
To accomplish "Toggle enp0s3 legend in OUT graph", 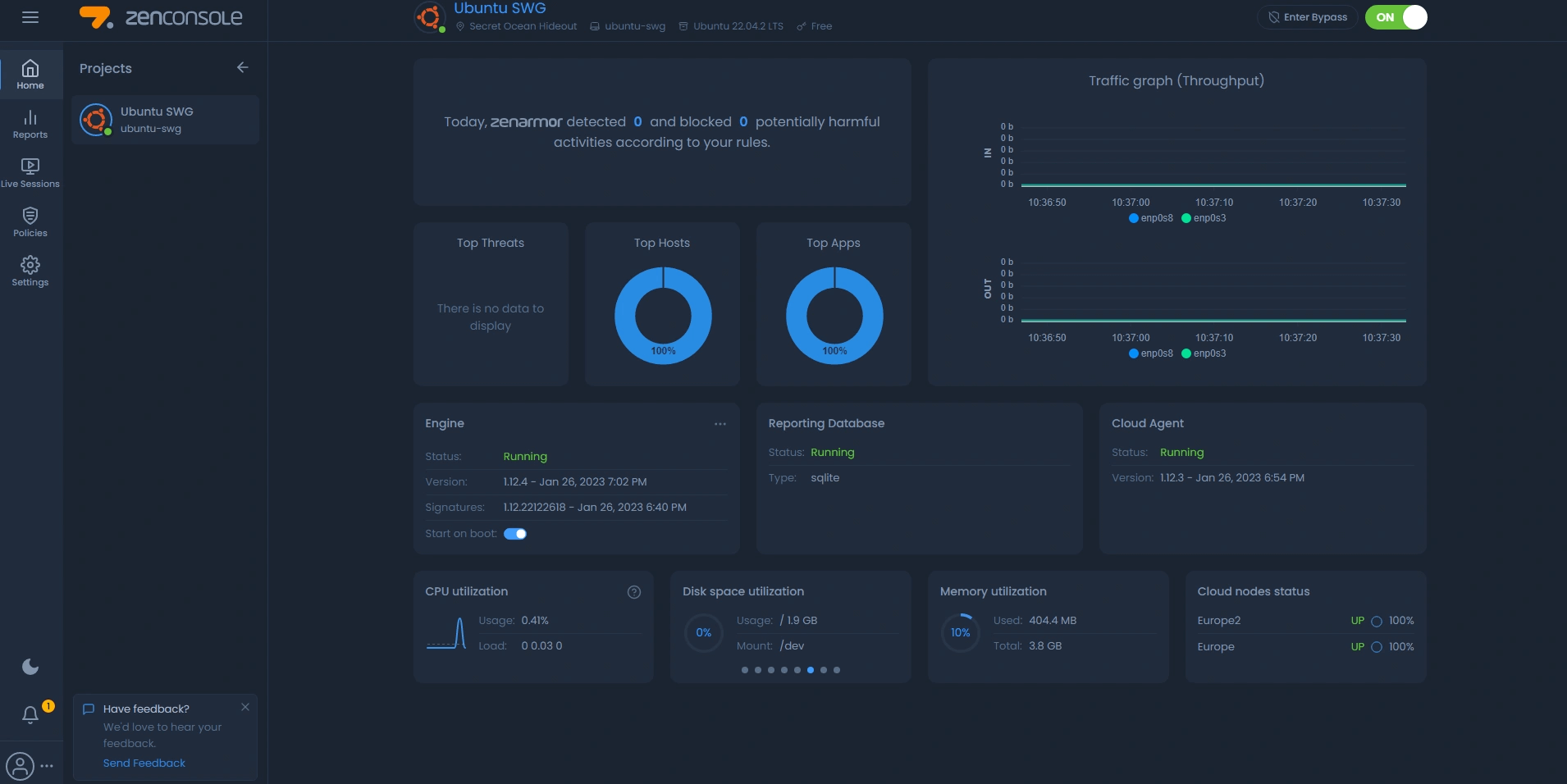I will coord(1204,353).
